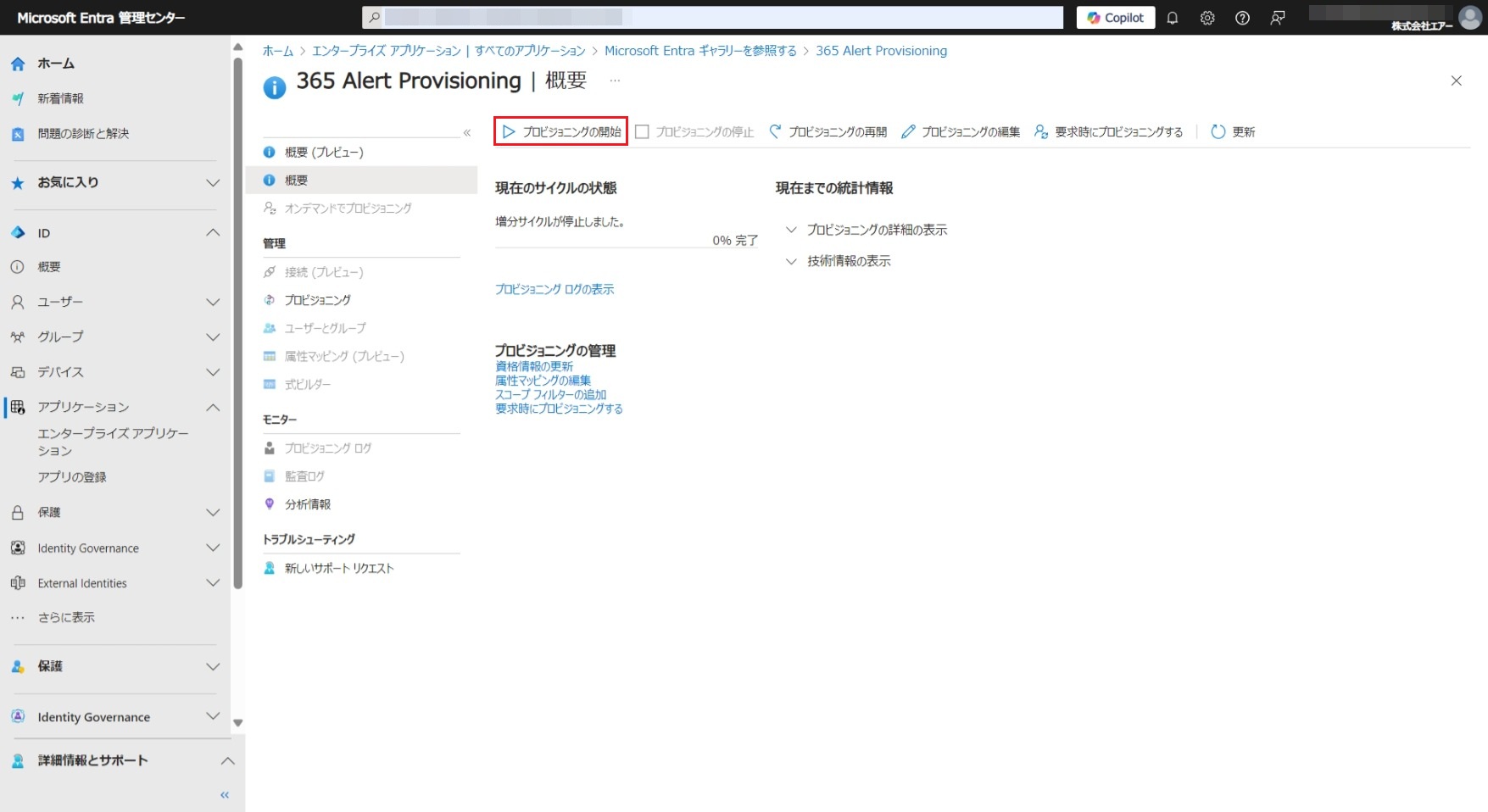Select 分析情報 in the モニター section
Viewport: 1488px width, 812px height.
(x=307, y=504)
